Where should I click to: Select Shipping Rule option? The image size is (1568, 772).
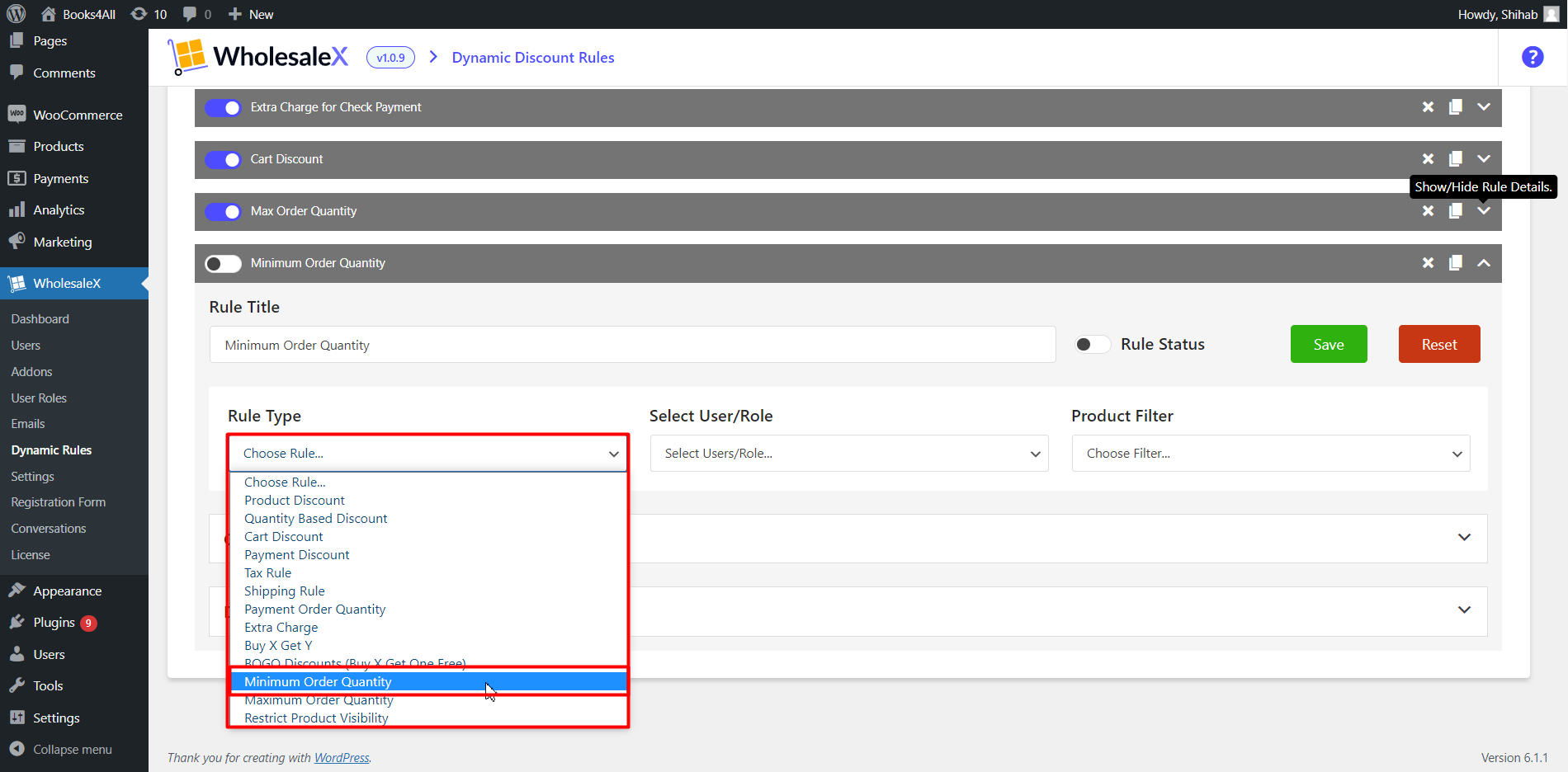click(428, 591)
